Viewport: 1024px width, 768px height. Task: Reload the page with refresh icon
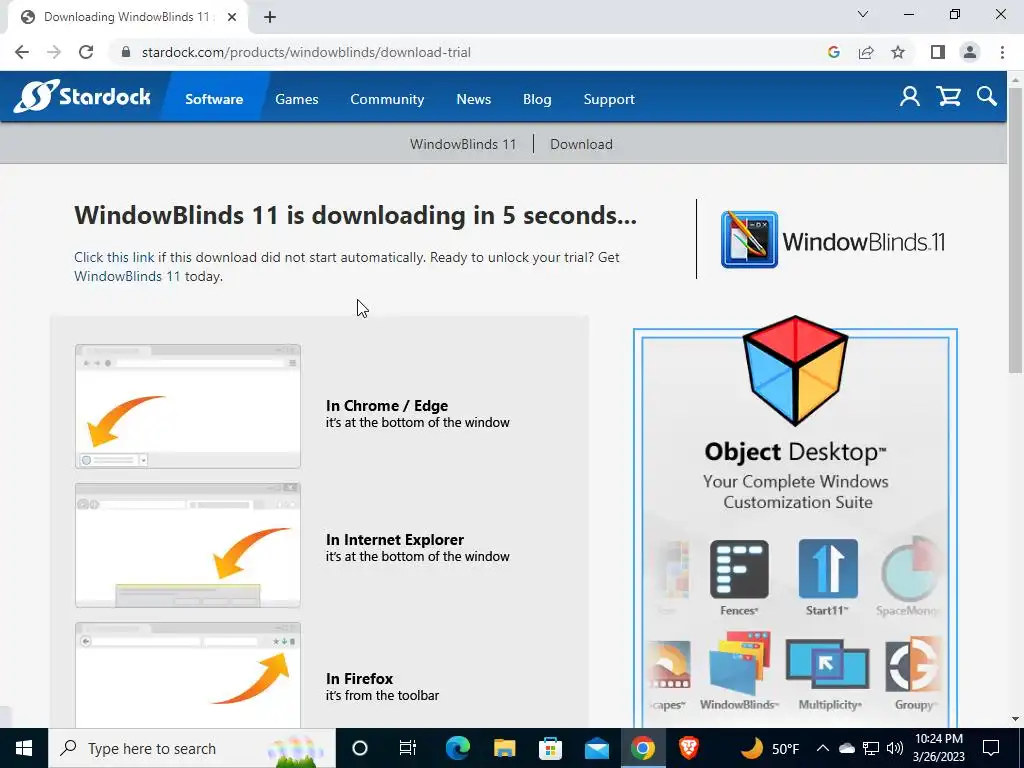click(86, 52)
